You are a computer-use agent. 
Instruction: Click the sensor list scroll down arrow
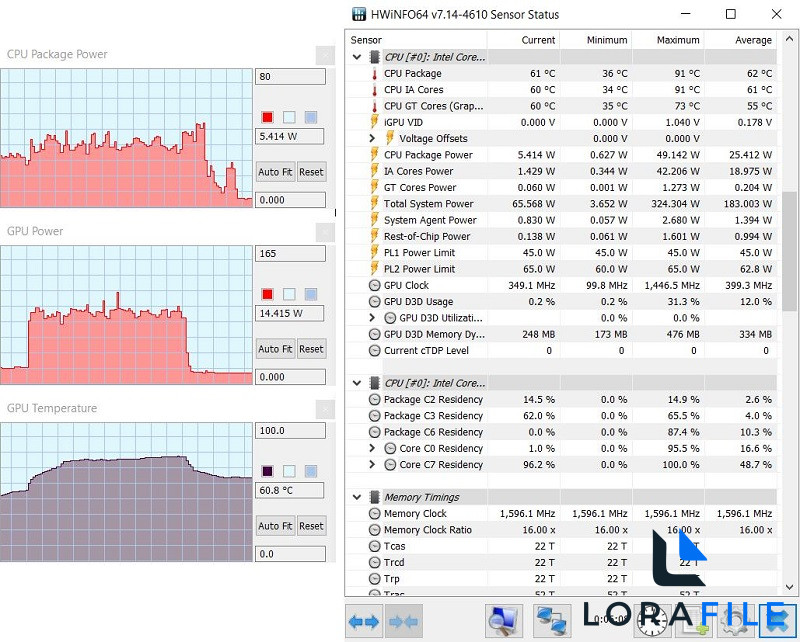tap(789, 587)
